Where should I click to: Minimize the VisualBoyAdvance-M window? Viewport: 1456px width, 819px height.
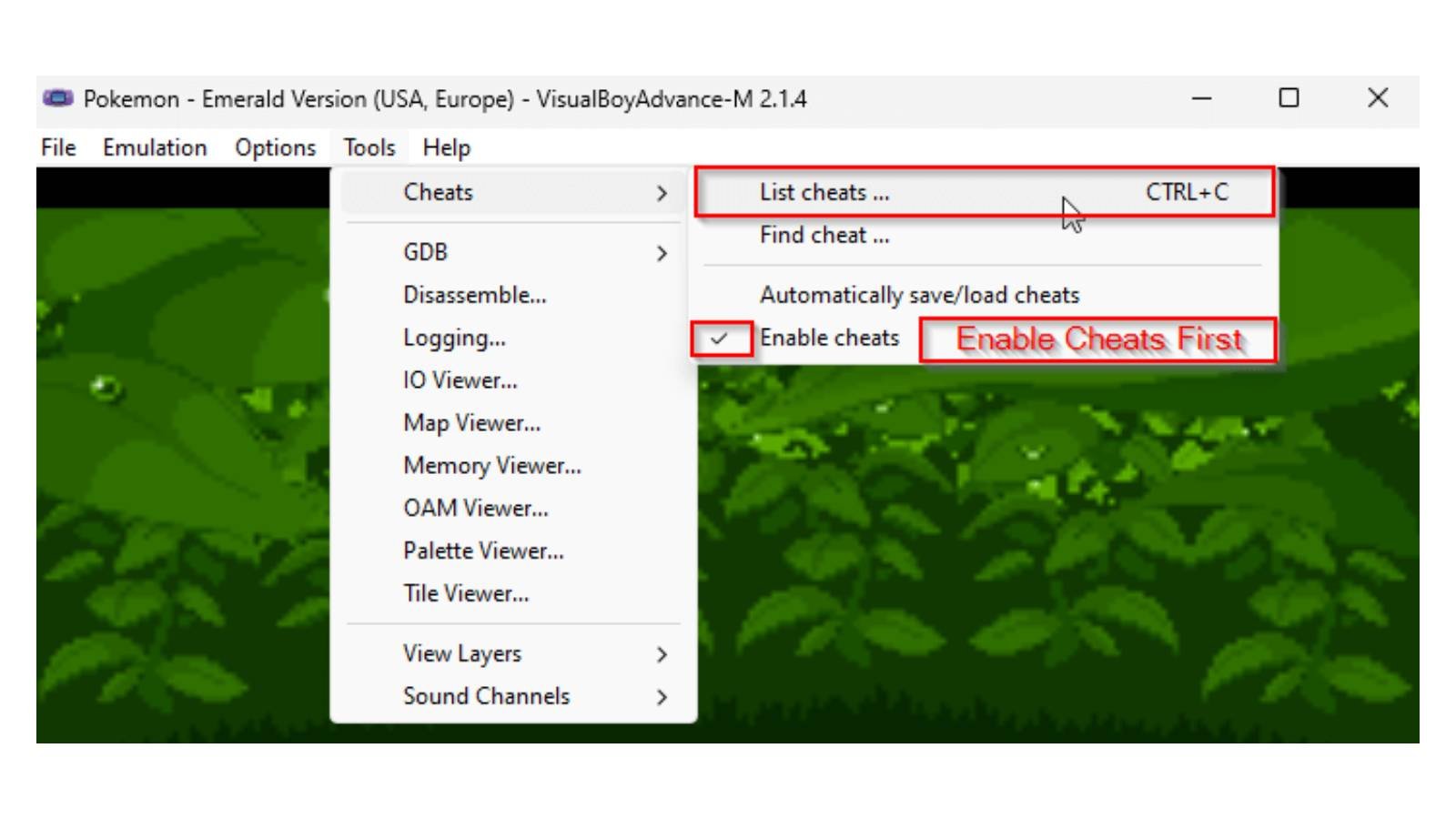1202,98
